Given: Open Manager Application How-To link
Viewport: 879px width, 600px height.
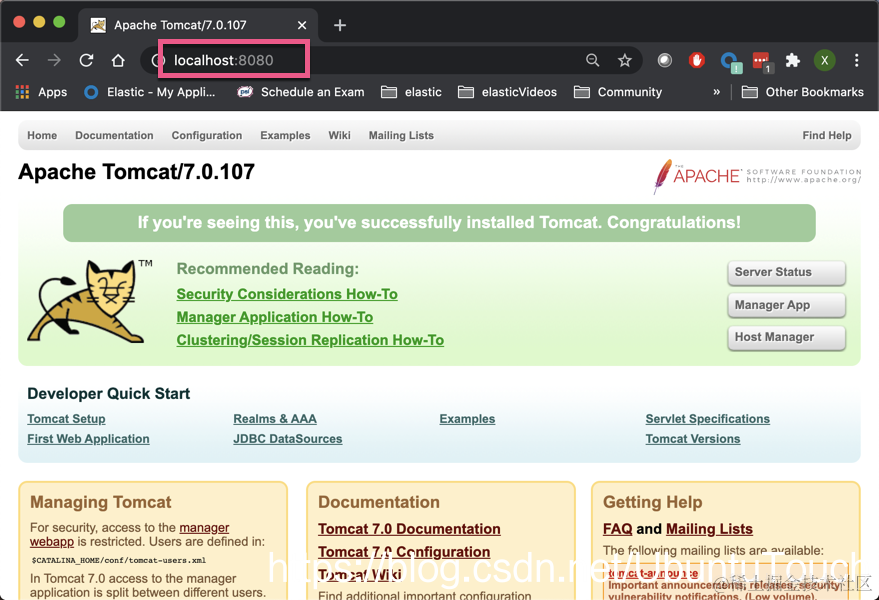Looking at the screenshot, I should point(275,317).
